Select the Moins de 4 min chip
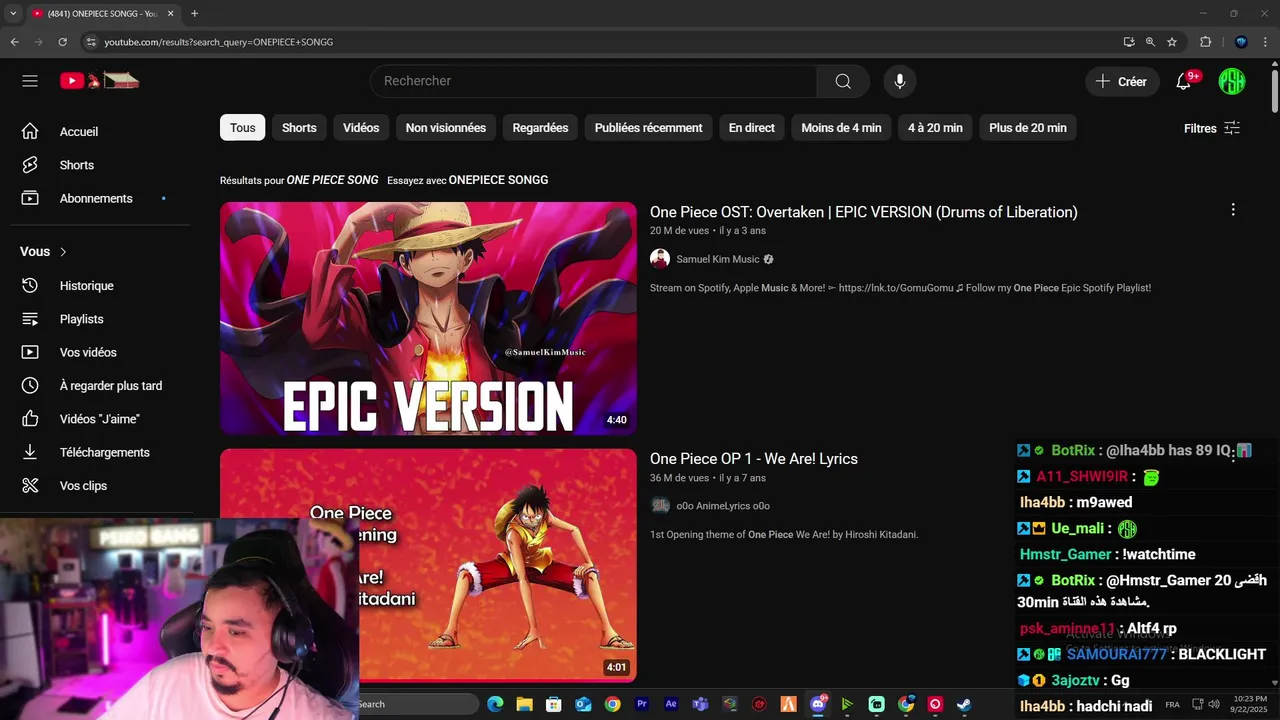The image size is (1280, 720). coord(841,128)
